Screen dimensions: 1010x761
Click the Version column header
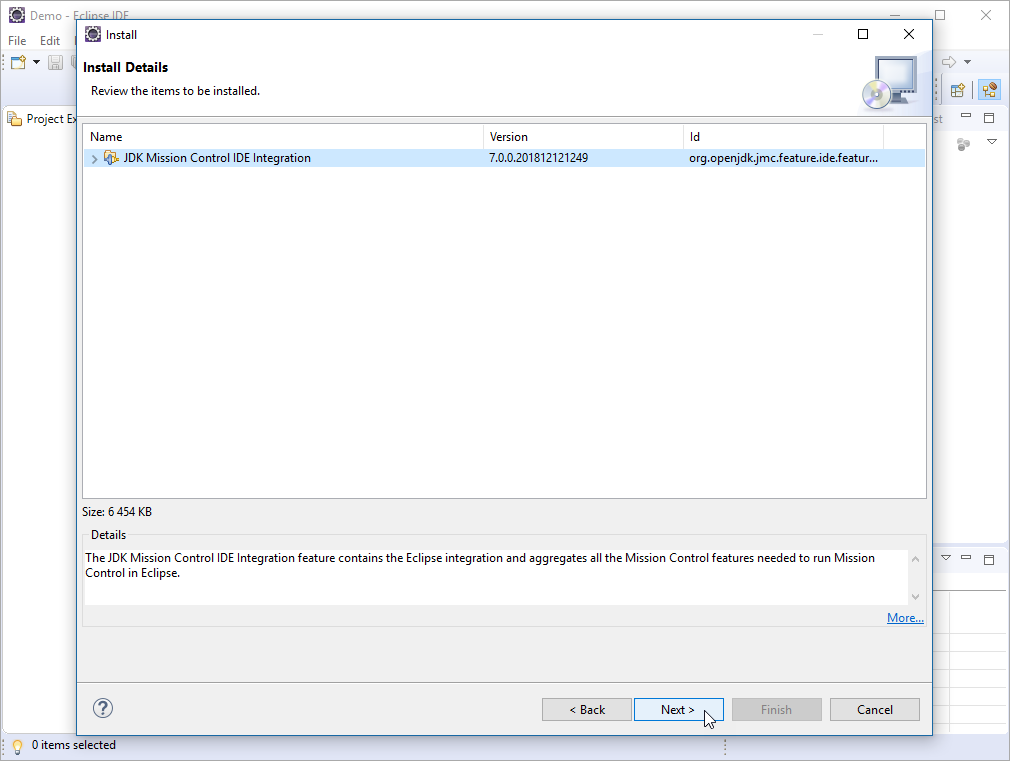(508, 137)
